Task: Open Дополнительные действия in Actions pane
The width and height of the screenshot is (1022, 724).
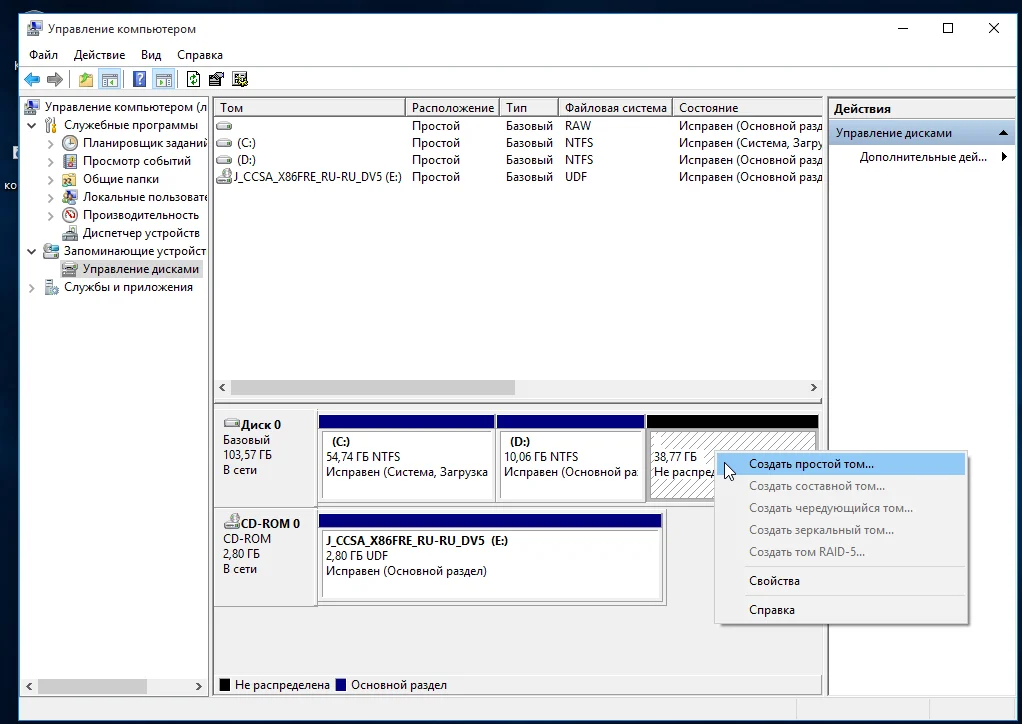Action: (x=922, y=157)
